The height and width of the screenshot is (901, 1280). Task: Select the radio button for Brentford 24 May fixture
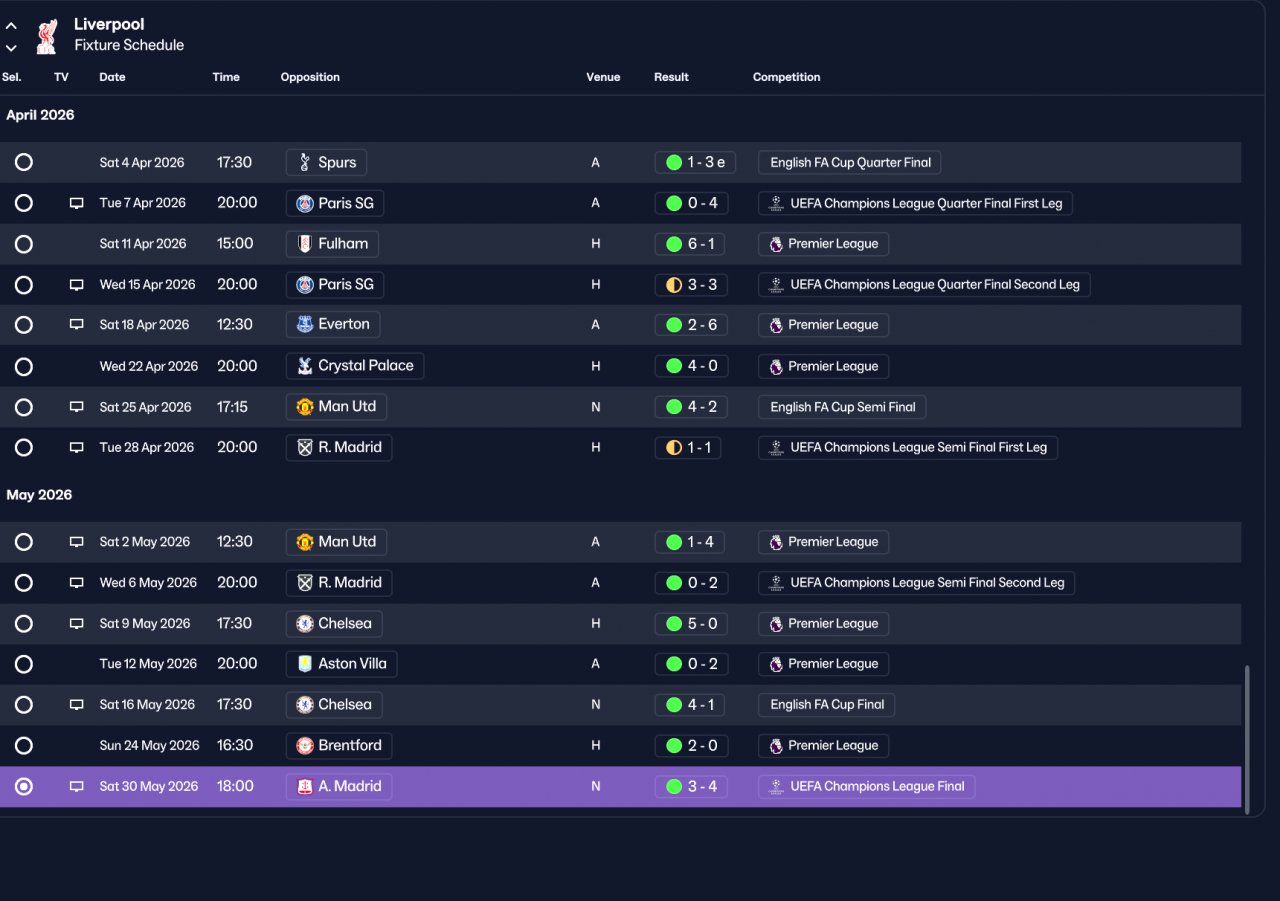click(24, 745)
